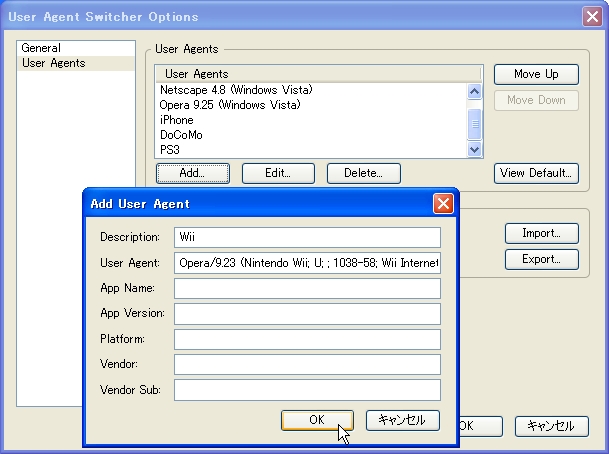
Task: Select General in the left category list
Action: (76, 48)
